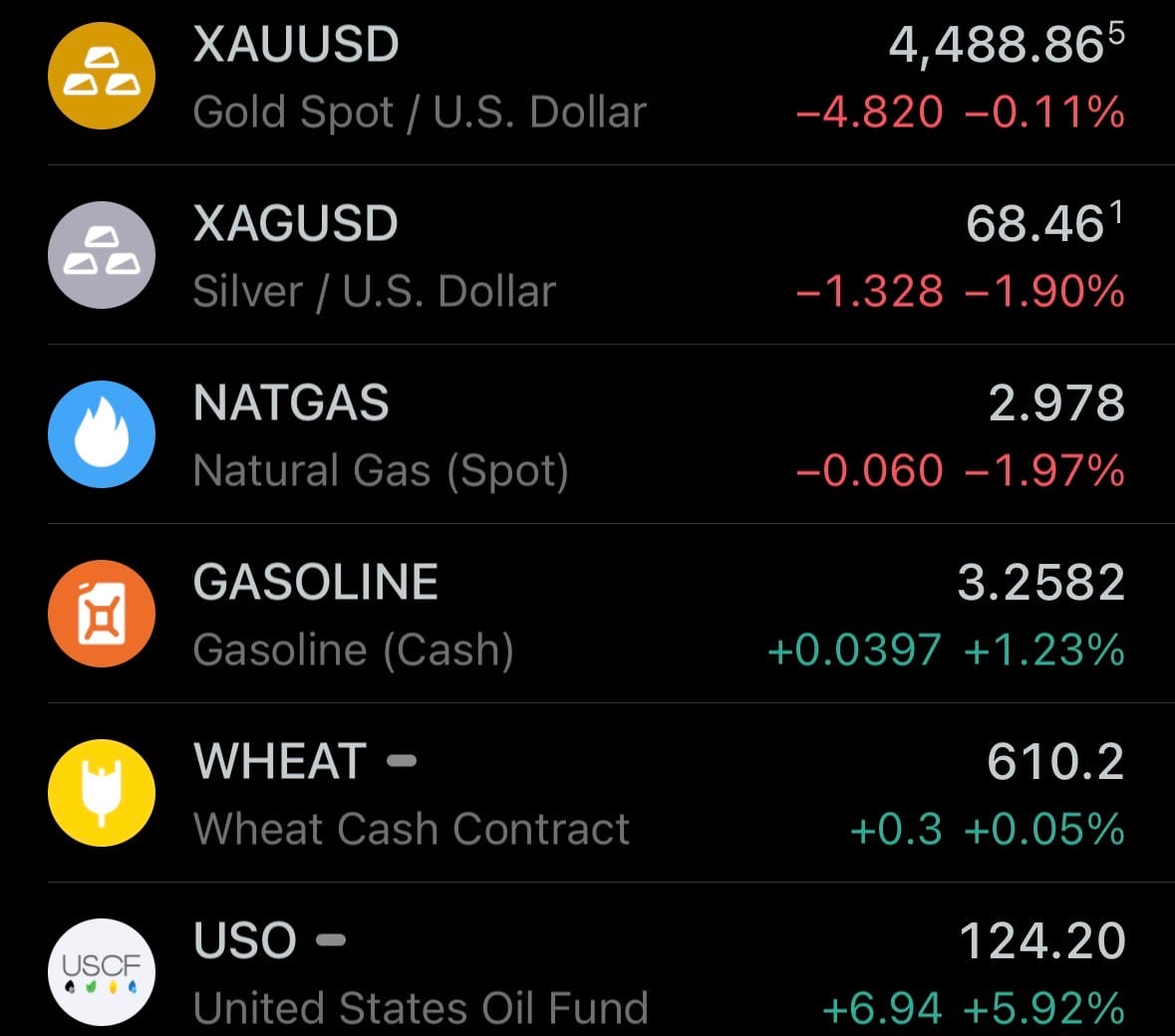Tap the blue flame NATGAS icon
This screenshot has width=1175, height=1036.
point(102,434)
